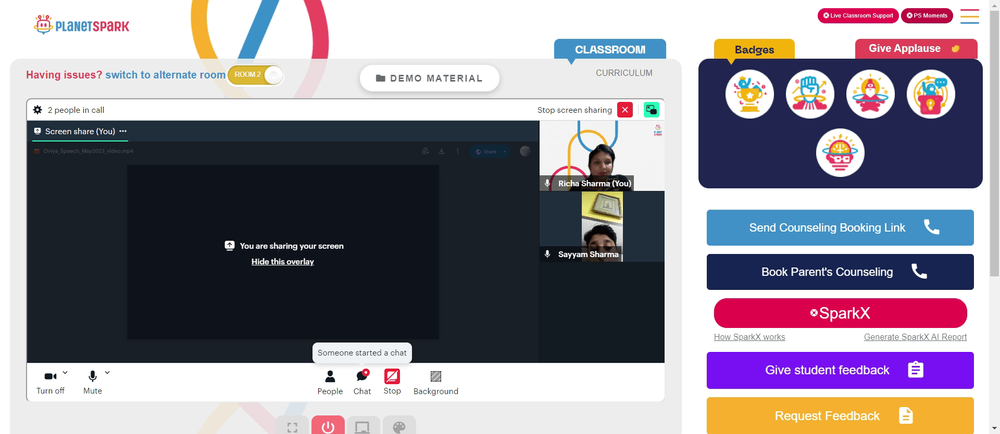Click the Hide this overlay link
The image size is (1000, 434).
[283, 261]
